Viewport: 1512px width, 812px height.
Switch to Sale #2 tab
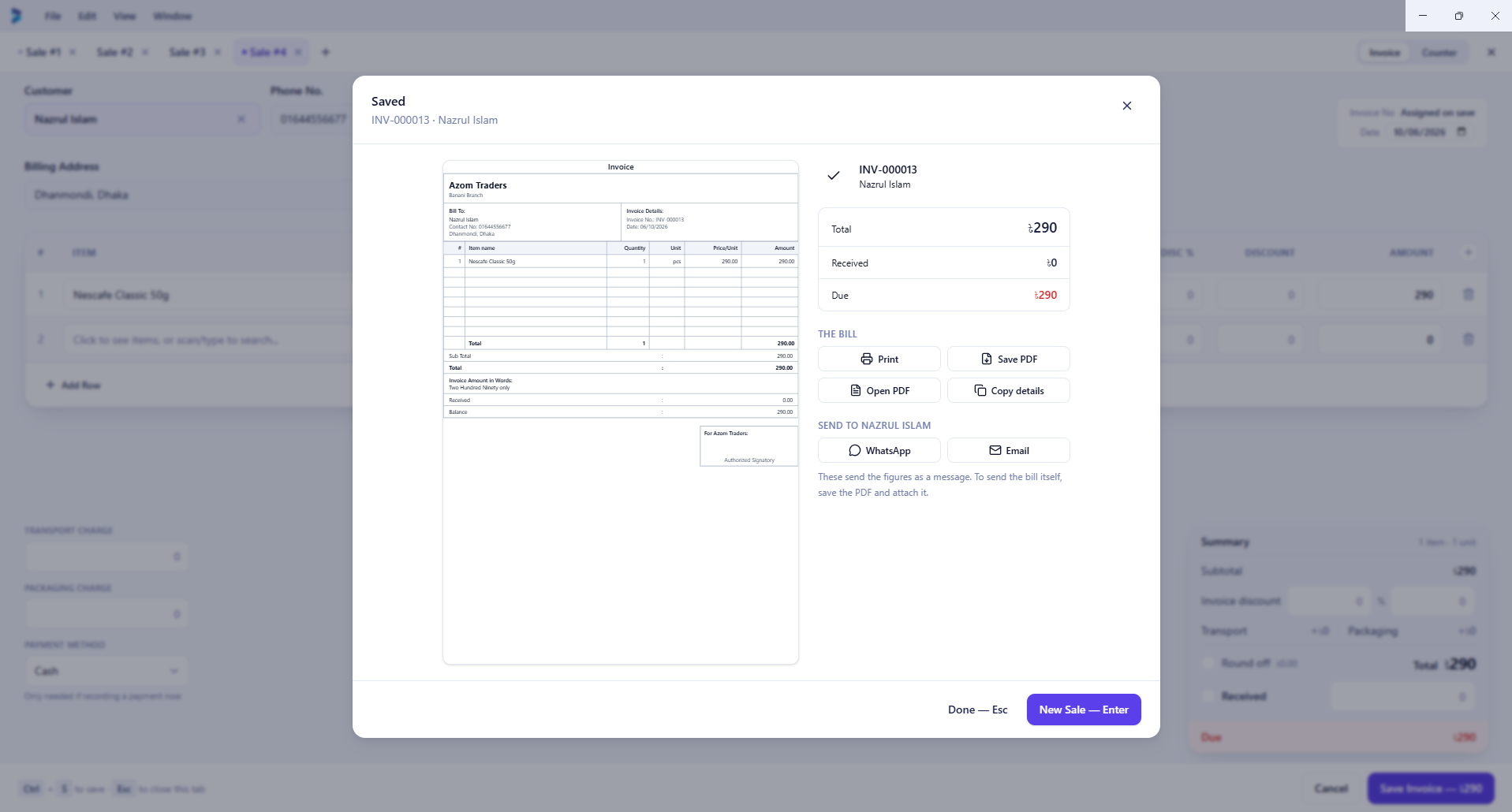coord(114,52)
